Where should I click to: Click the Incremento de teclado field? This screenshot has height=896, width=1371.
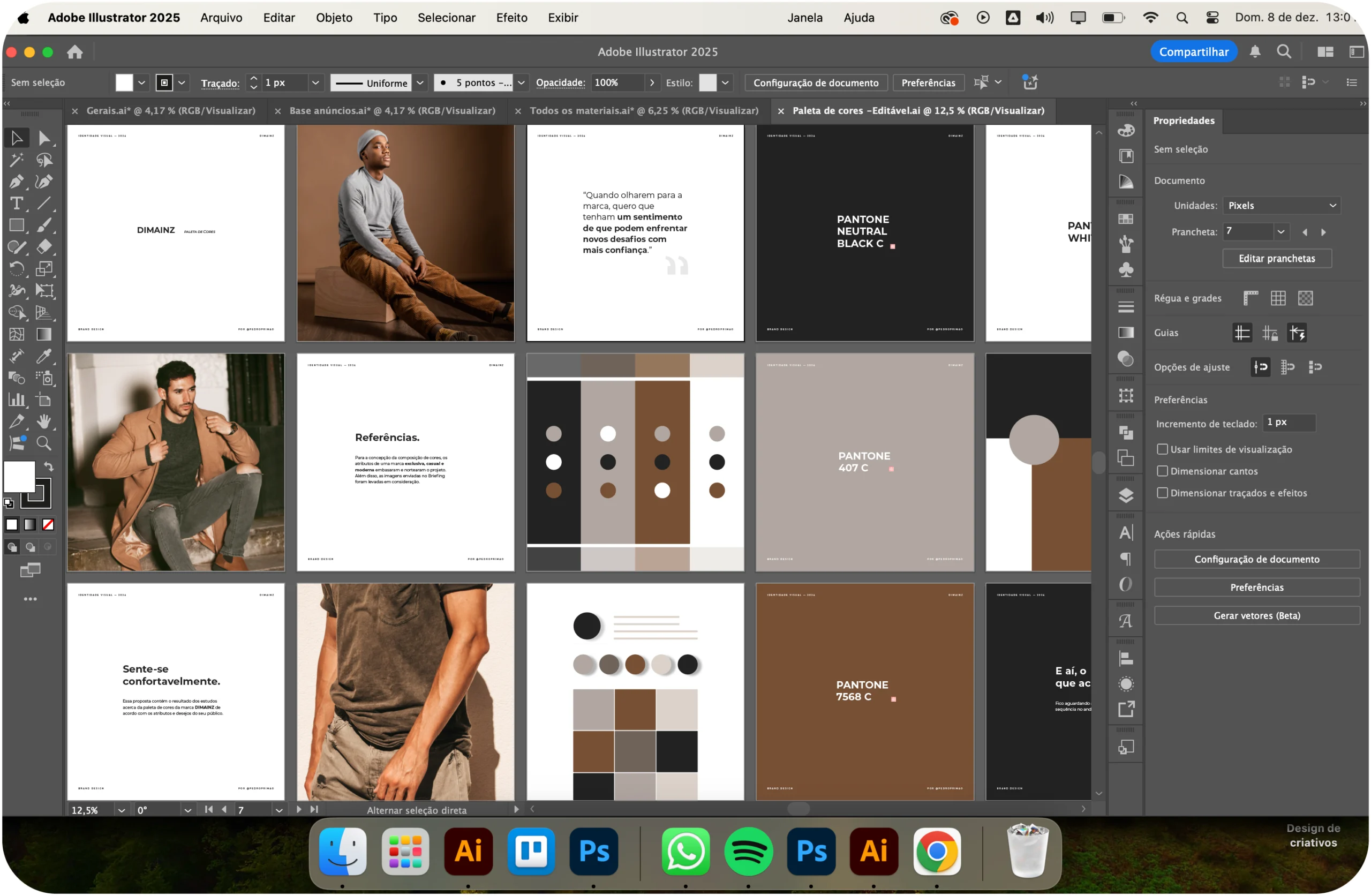click(1289, 423)
